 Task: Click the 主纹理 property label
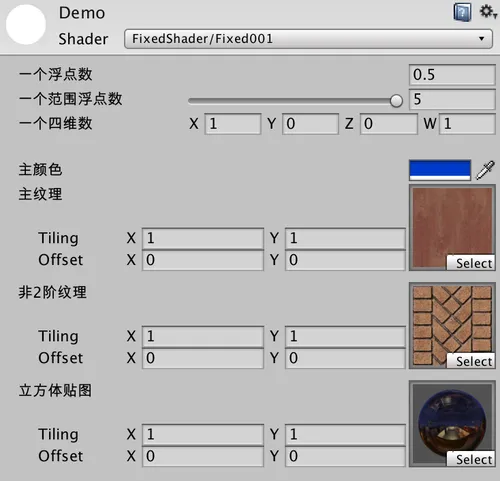tap(40, 194)
